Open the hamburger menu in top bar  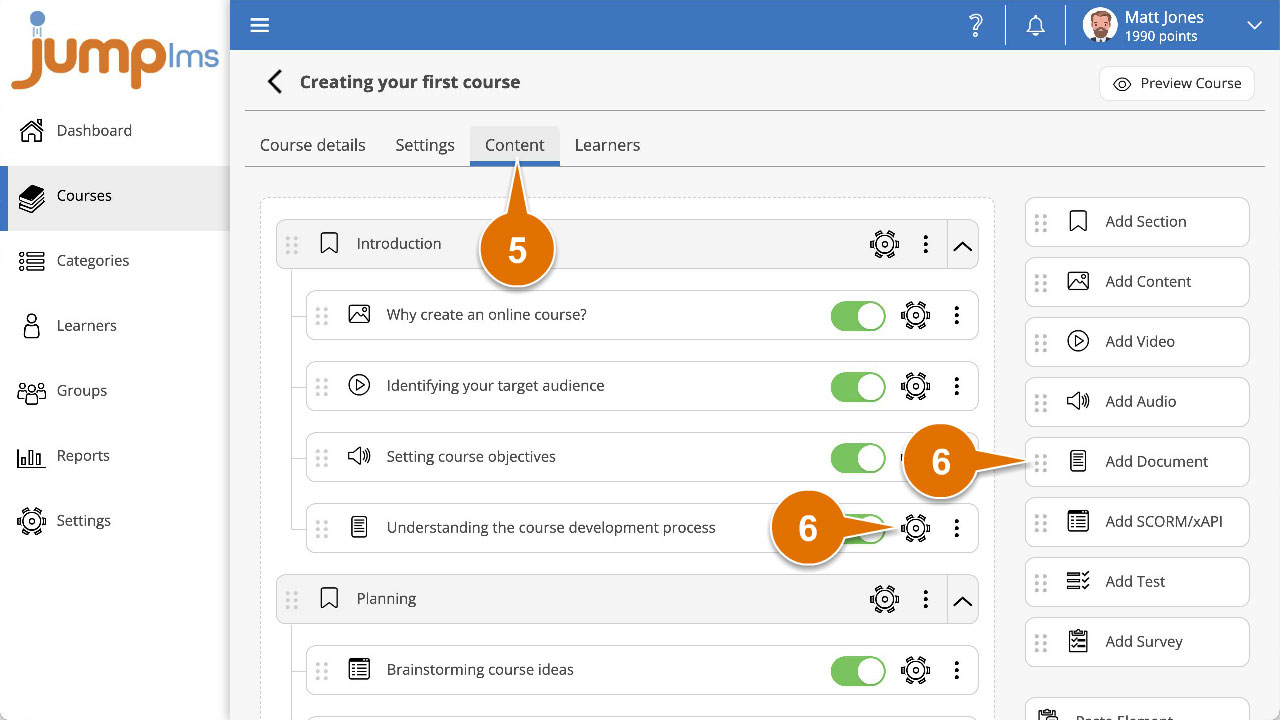pos(260,25)
